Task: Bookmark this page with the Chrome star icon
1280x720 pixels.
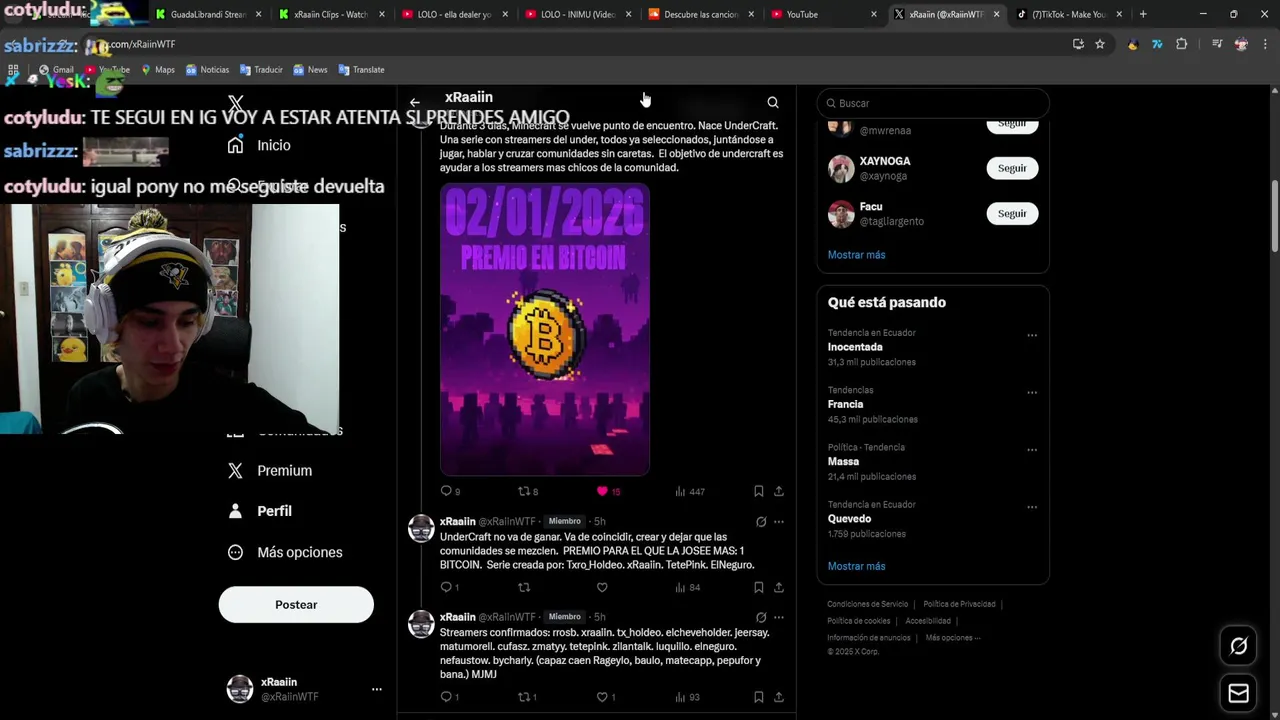Action: point(1100,44)
